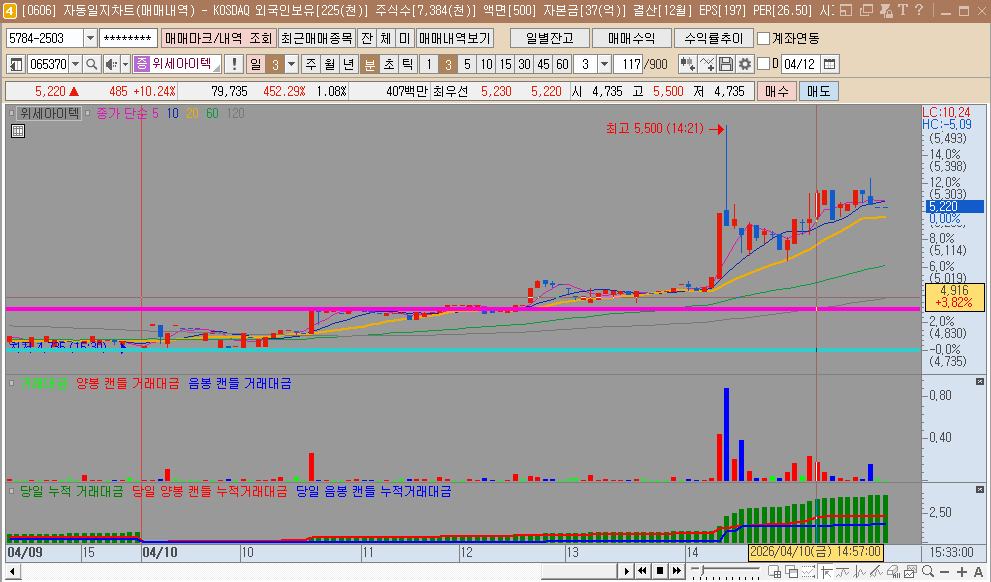Image resolution: width=991 pixels, height=582 pixels.
Task: Click the magnifier zoom icon in bottom toolbar
Action: point(928,571)
